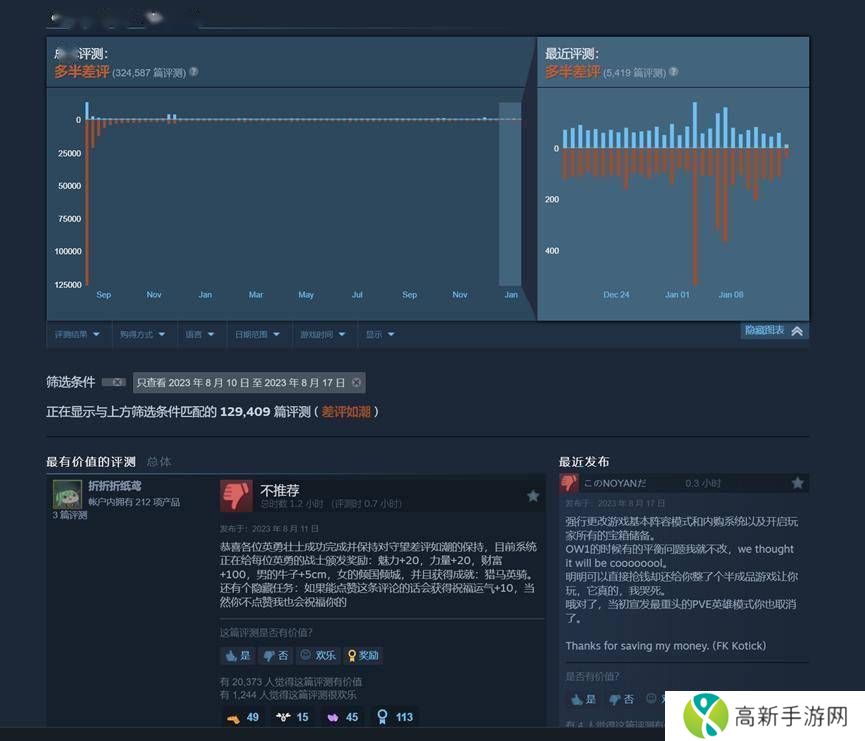Screen dimensions: 865x741
Task: Vote 是 (yes) on the helpful review
Action: [237, 656]
